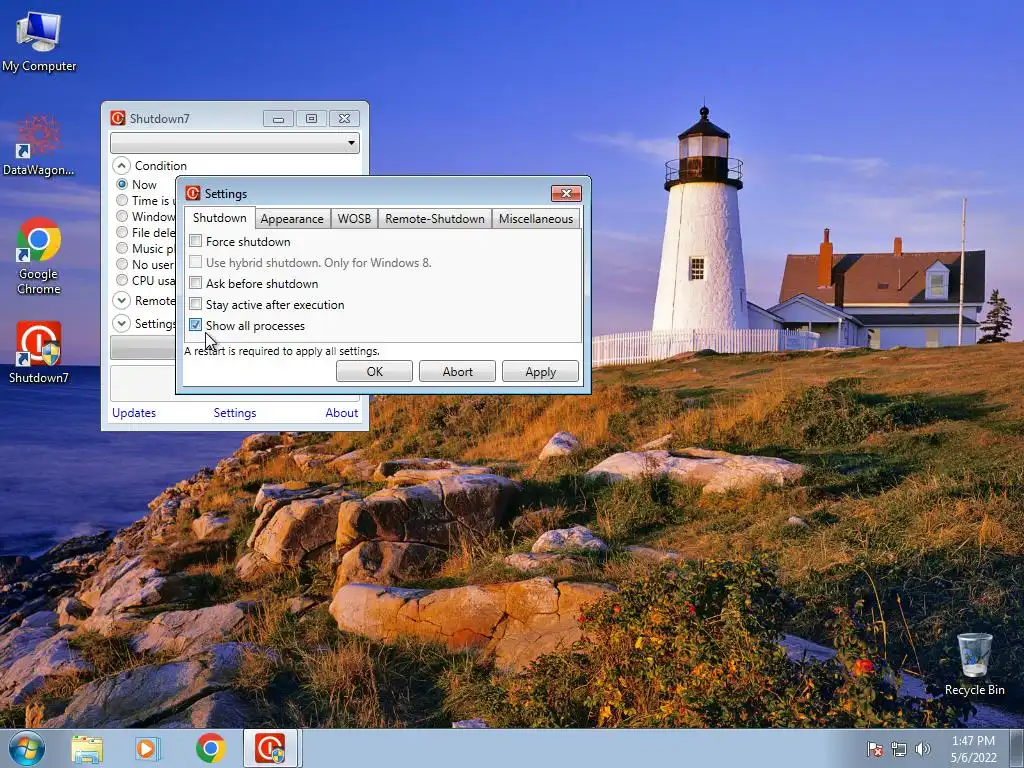The height and width of the screenshot is (768, 1024).
Task: Open the Miscellaneous tab
Action: point(536,219)
